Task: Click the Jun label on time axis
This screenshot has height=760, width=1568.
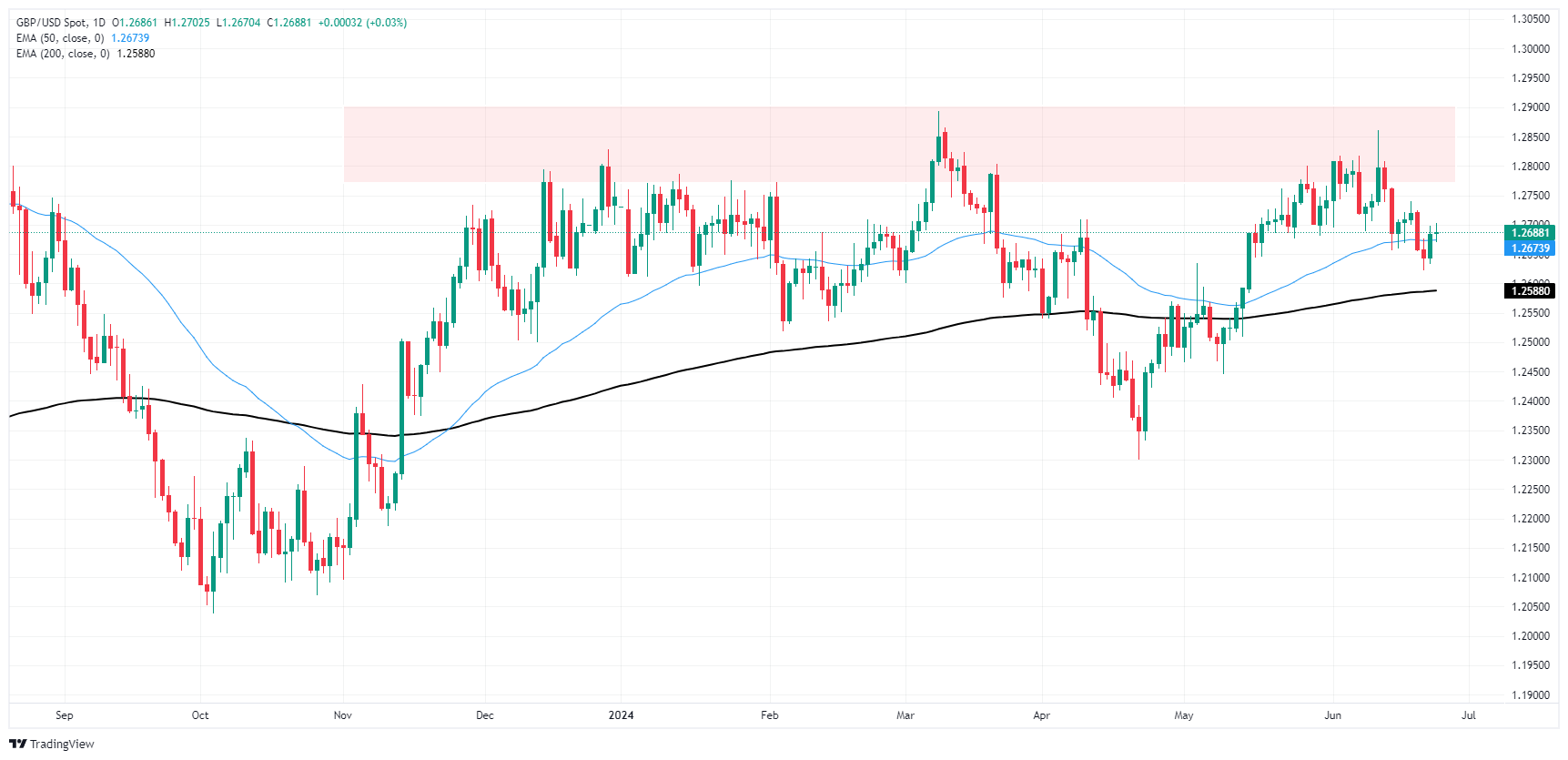Action: point(1332,715)
